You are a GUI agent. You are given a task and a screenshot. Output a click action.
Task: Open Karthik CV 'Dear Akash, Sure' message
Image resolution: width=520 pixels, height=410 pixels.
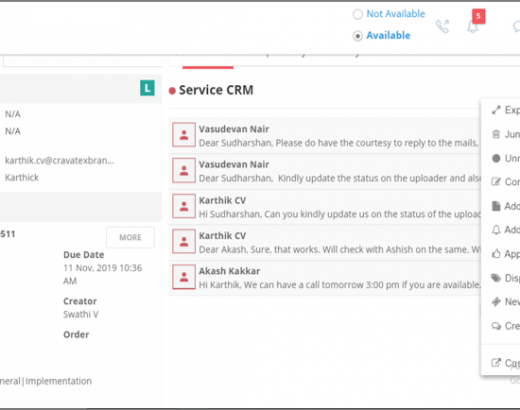(325, 242)
